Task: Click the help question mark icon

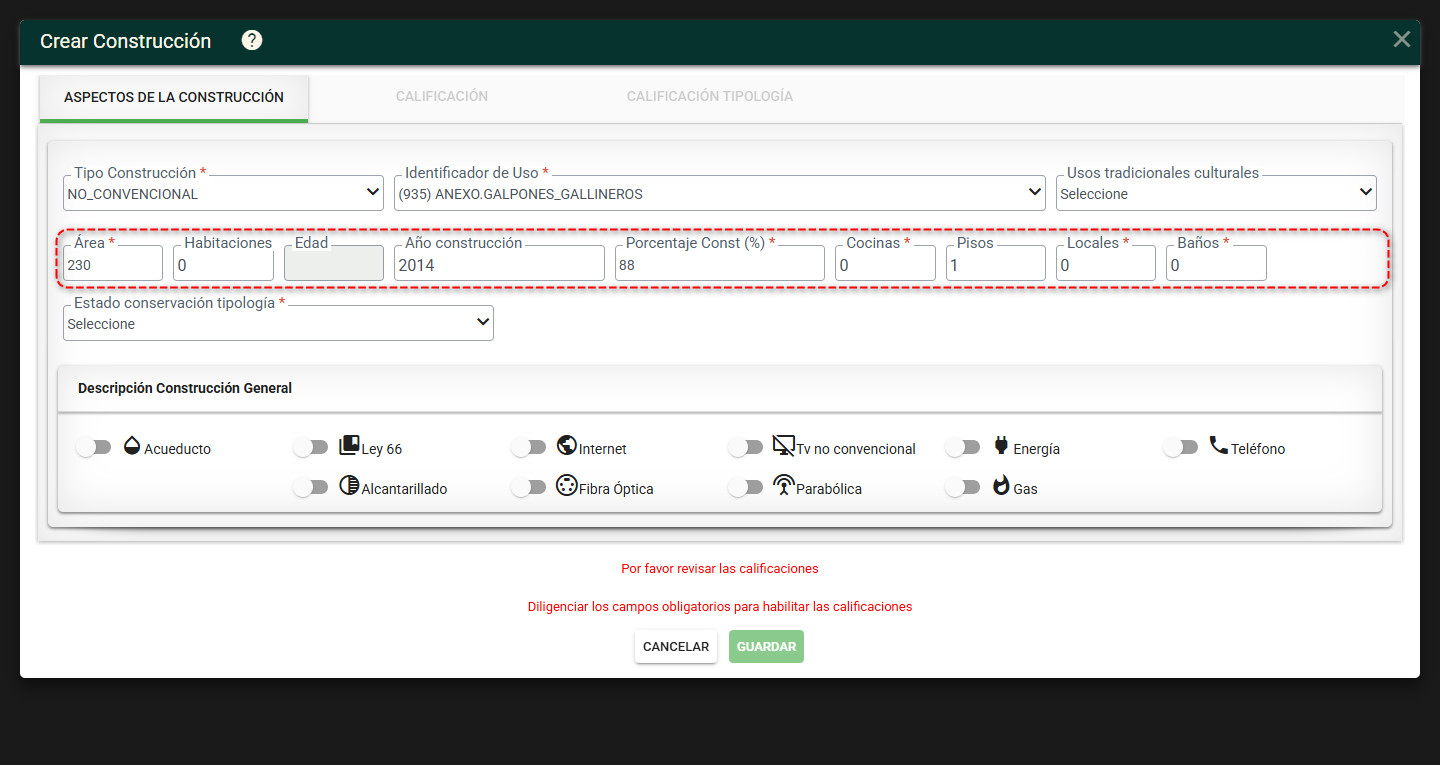Action: click(252, 40)
